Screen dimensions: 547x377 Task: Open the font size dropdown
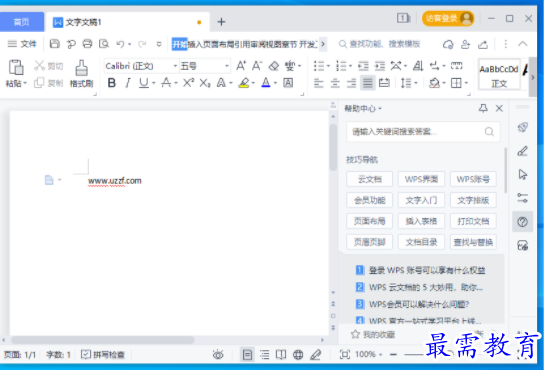tap(227, 66)
